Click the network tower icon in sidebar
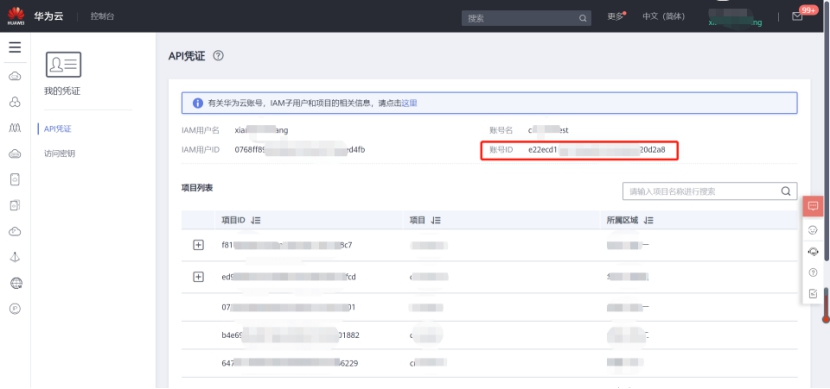The width and height of the screenshot is (830, 389). 15,257
